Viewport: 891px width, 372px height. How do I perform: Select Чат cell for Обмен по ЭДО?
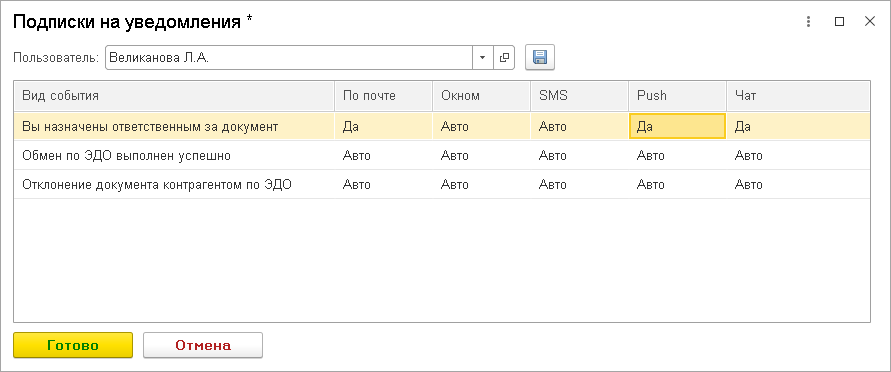point(798,156)
